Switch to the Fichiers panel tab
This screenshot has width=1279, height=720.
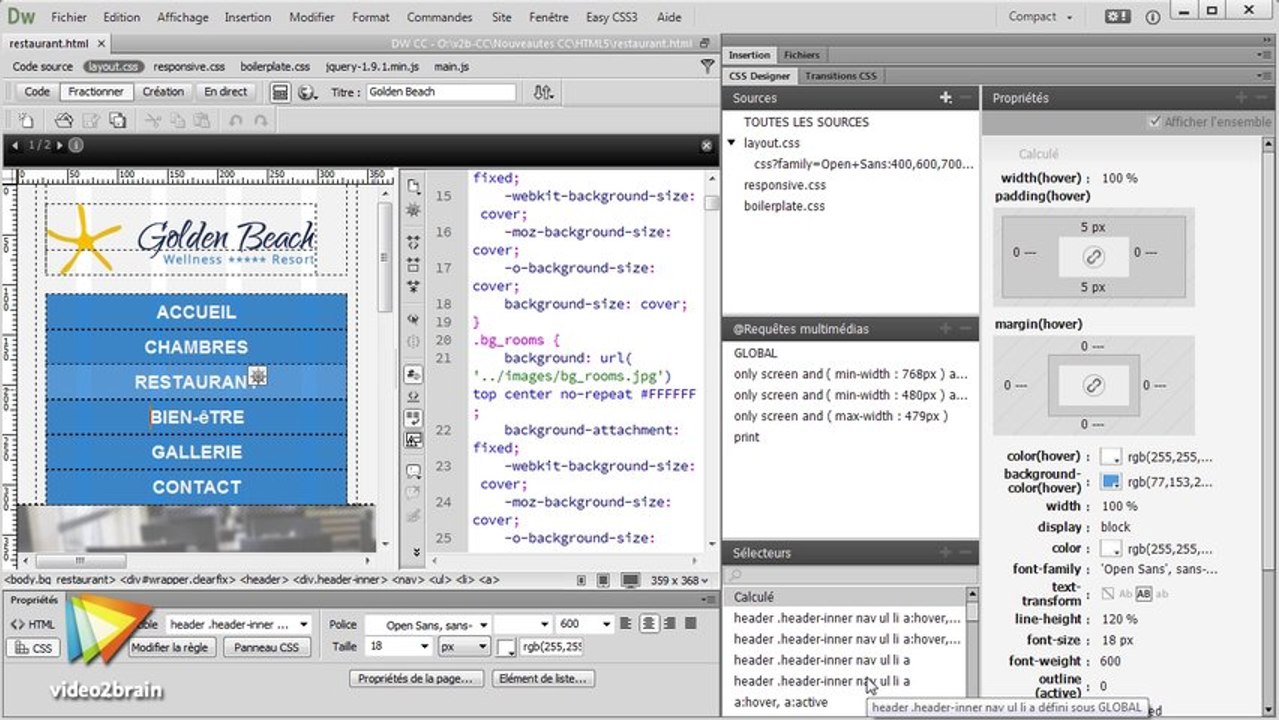tap(801, 55)
